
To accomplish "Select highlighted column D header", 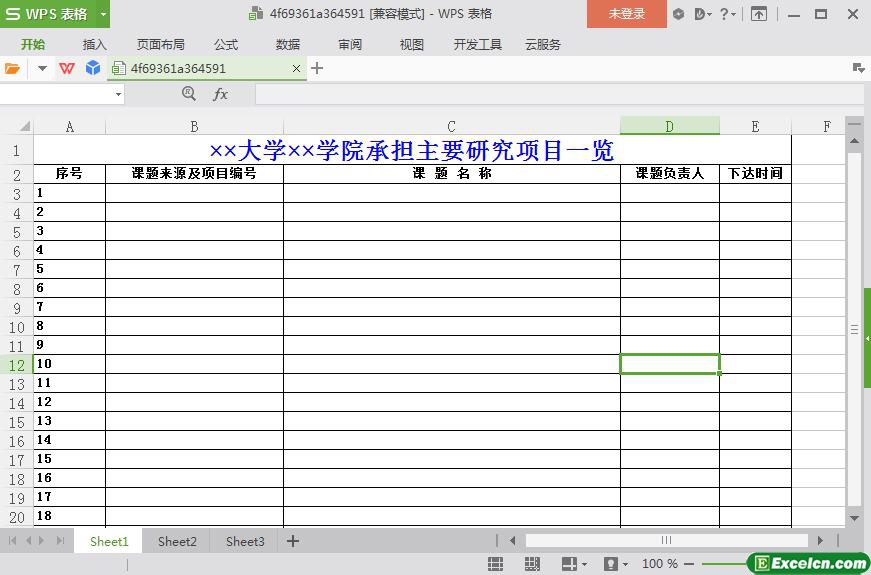I will [x=670, y=126].
